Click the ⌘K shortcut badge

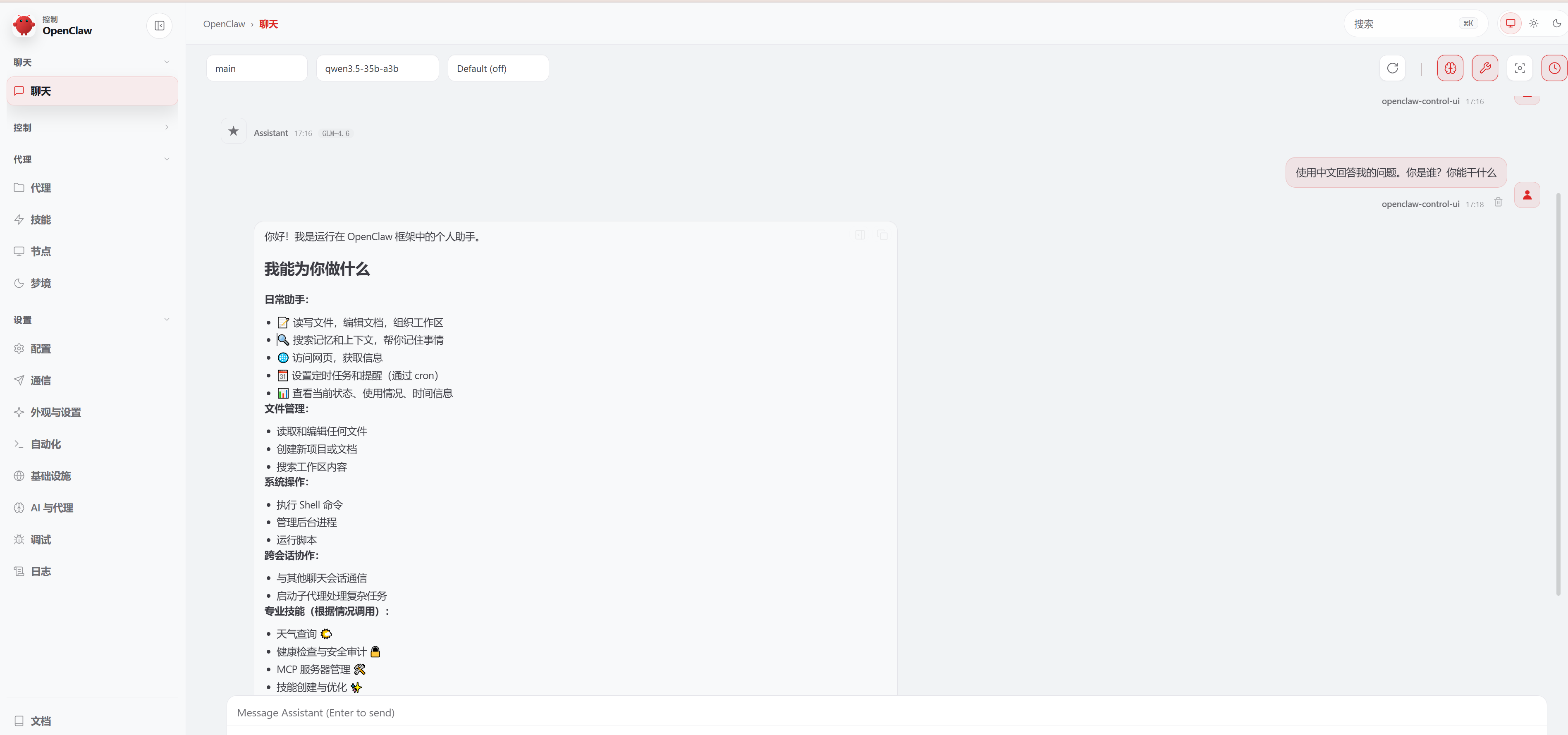coord(1468,24)
